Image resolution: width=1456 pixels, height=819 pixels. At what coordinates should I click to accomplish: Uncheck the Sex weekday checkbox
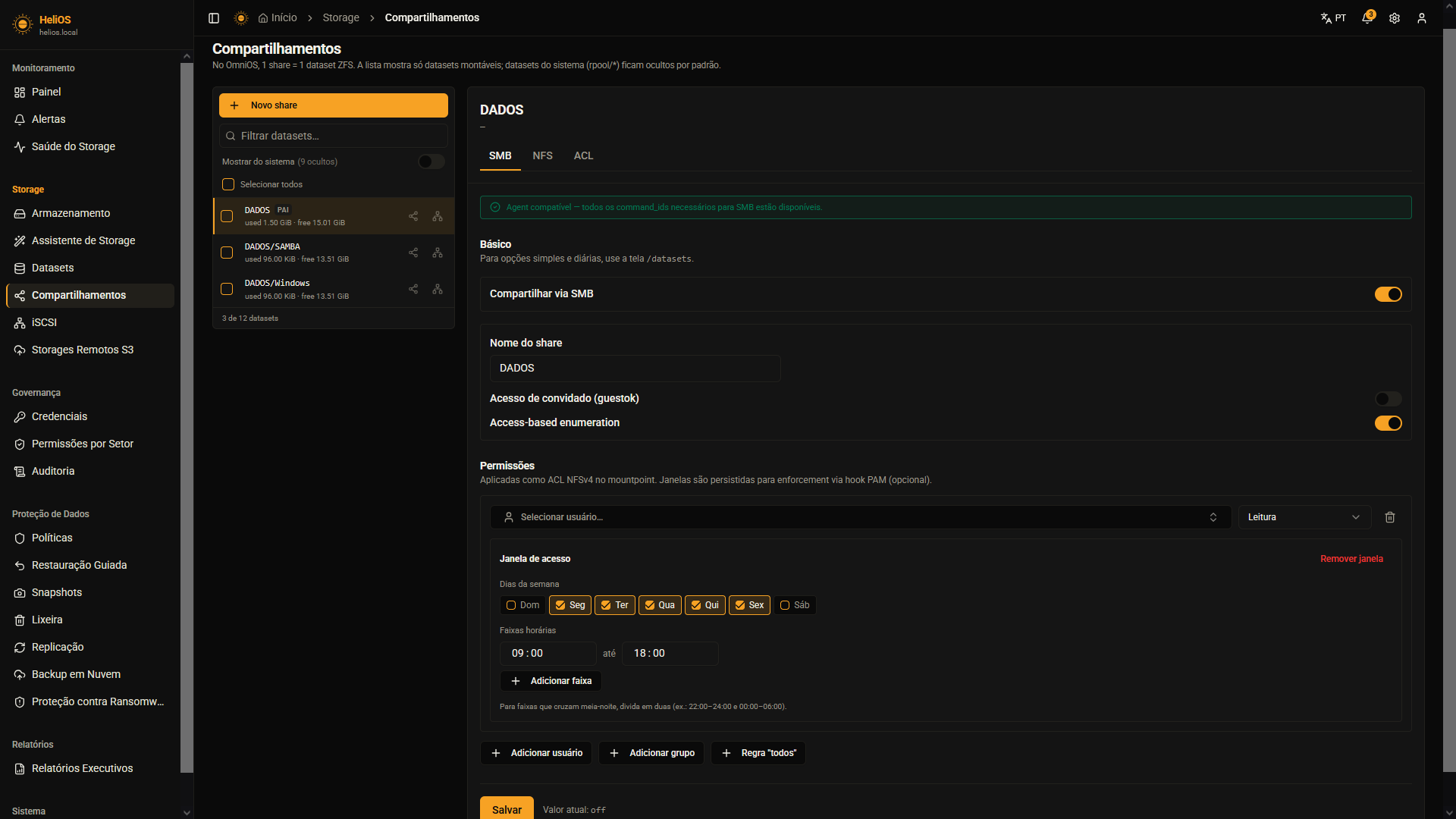[740, 605]
